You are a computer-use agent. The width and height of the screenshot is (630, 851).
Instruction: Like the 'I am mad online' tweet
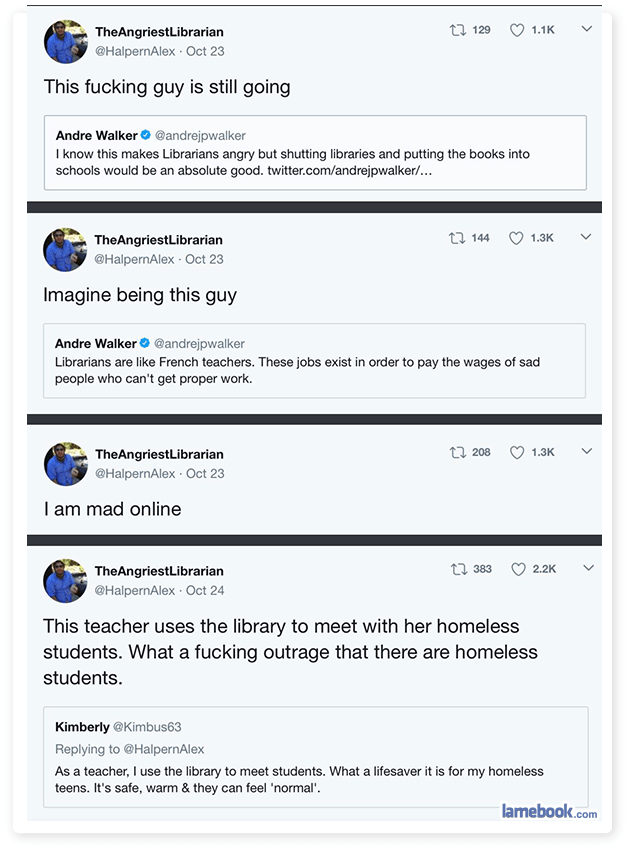(517, 452)
